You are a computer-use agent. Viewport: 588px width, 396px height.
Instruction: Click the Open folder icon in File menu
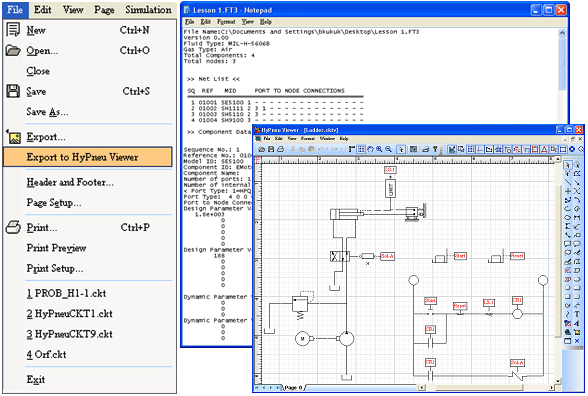pyautogui.click(x=13, y=50)
